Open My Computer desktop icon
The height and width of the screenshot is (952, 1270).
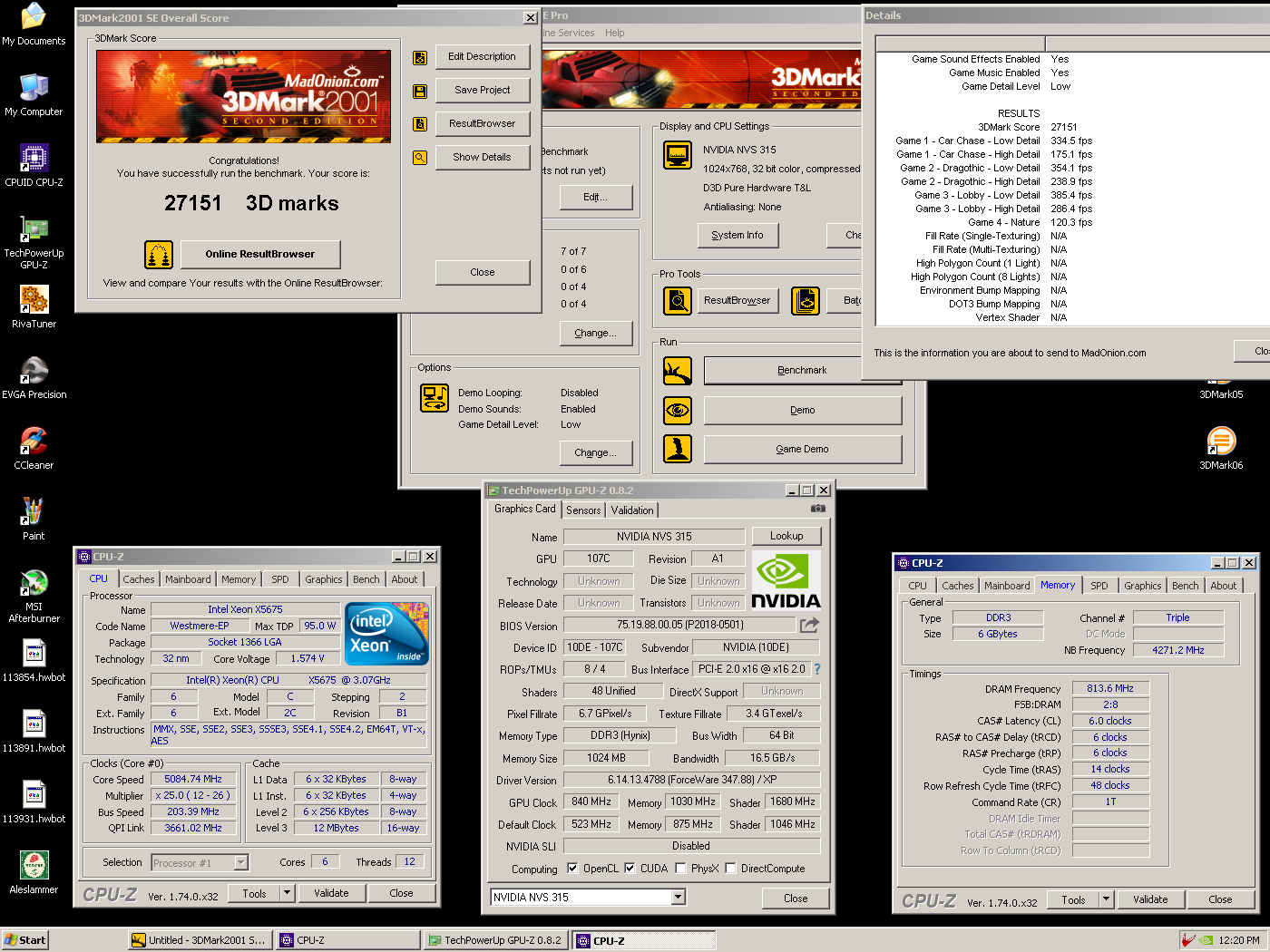pyautogui.click(x=34, y=96)
